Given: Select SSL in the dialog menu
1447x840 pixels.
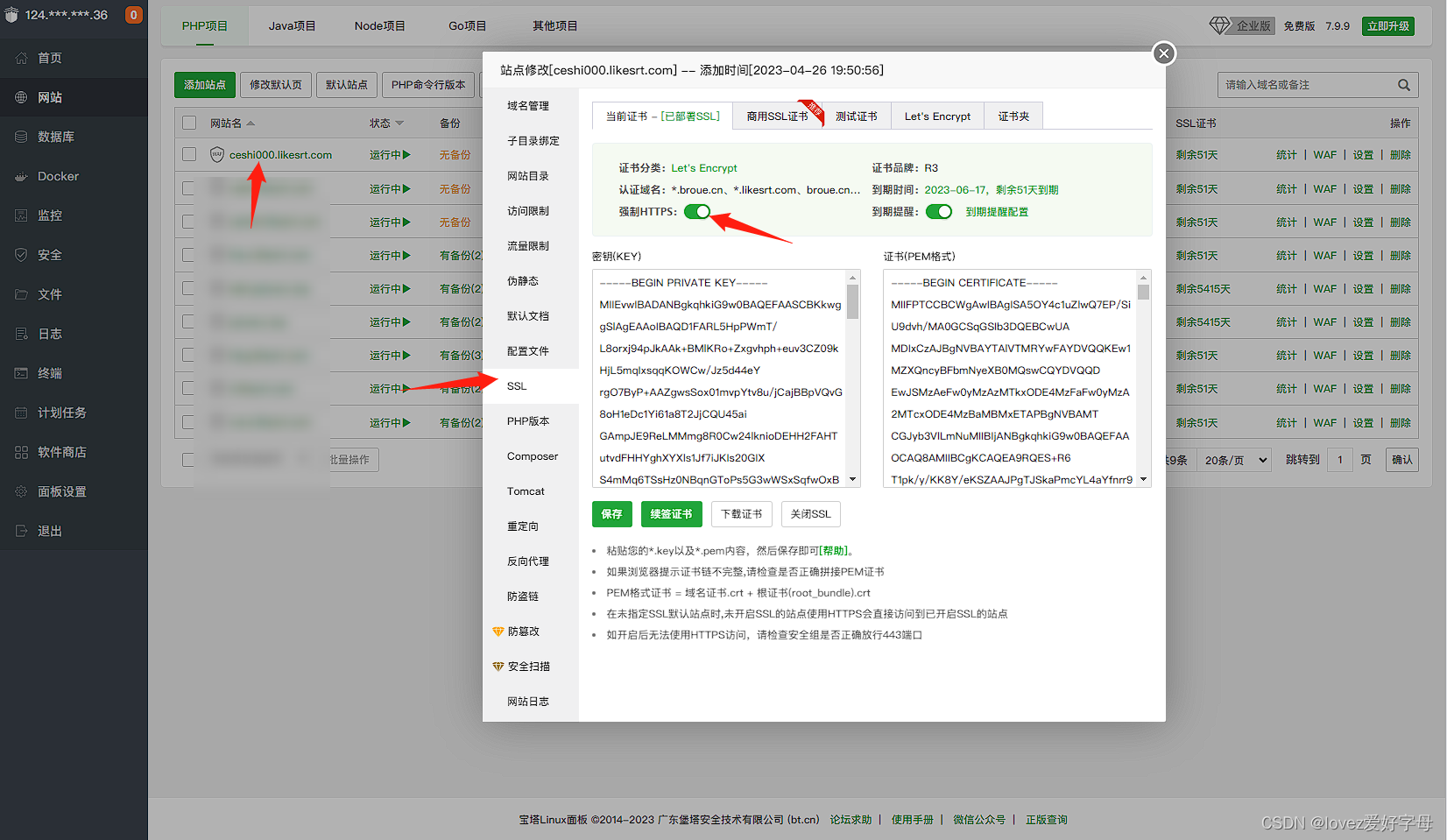Looking at the screenshot, I should click(531, 386).
